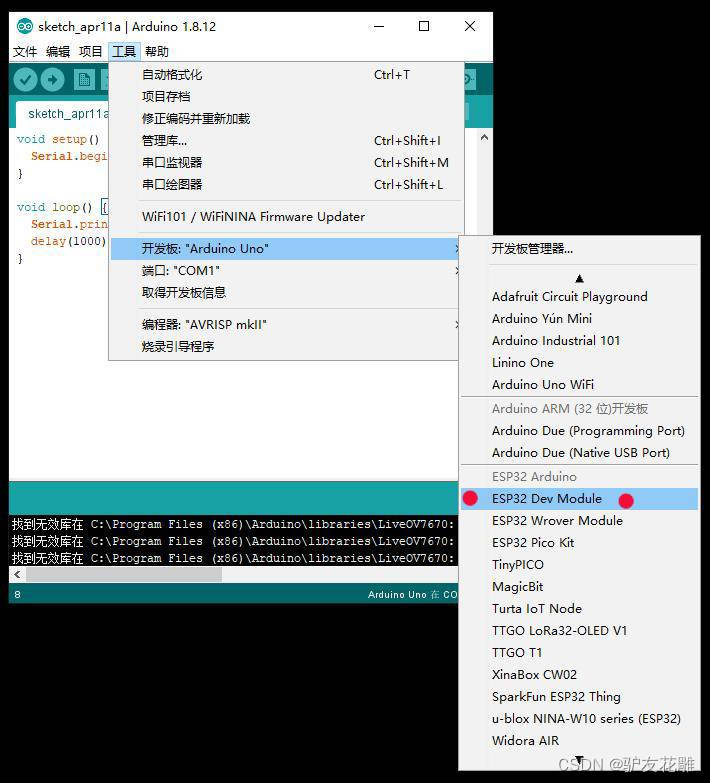Click line number 8 in status bar

[x=17, y=594]
